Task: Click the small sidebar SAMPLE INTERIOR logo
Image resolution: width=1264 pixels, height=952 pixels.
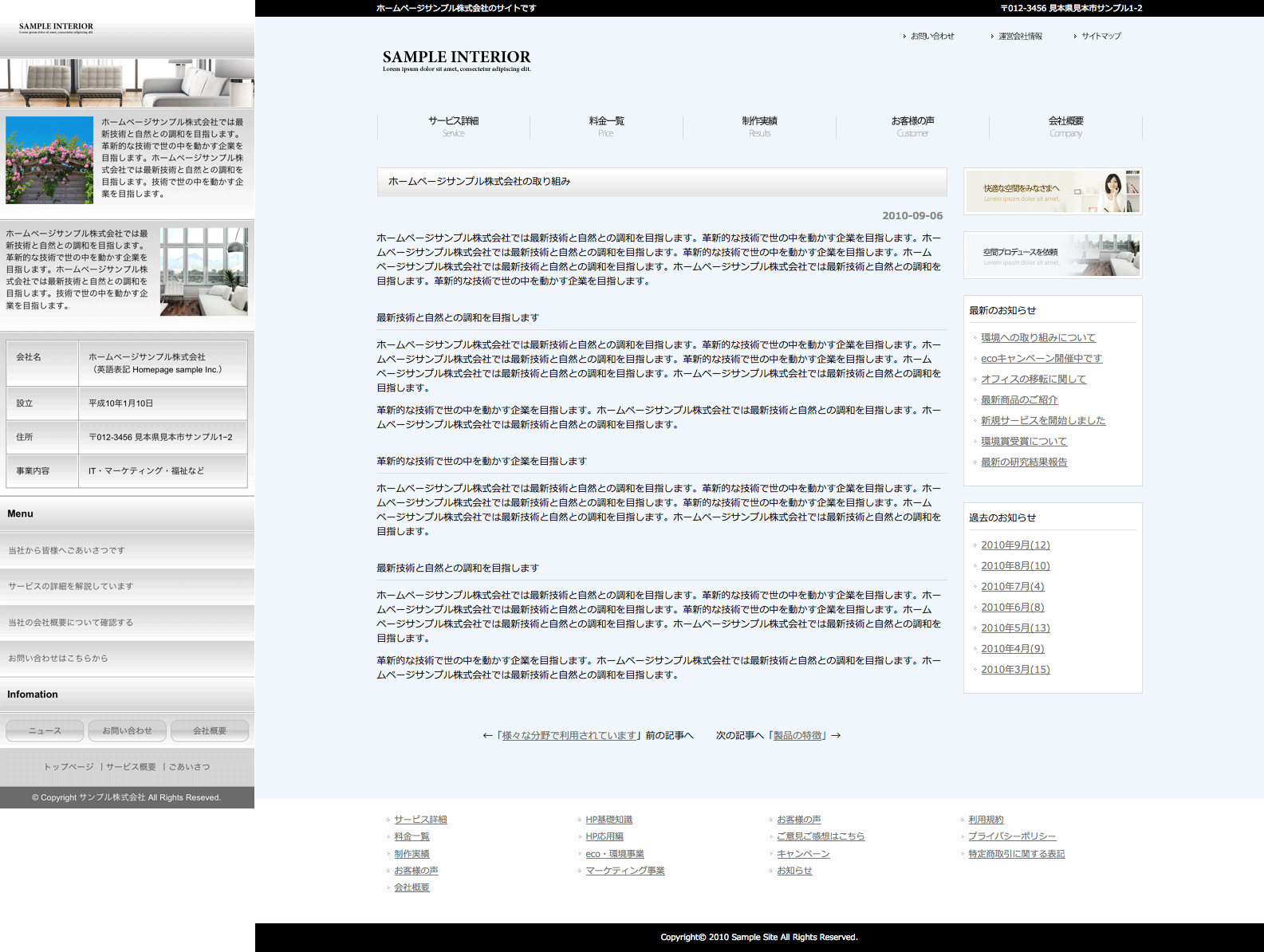Action: pos(56,27)
